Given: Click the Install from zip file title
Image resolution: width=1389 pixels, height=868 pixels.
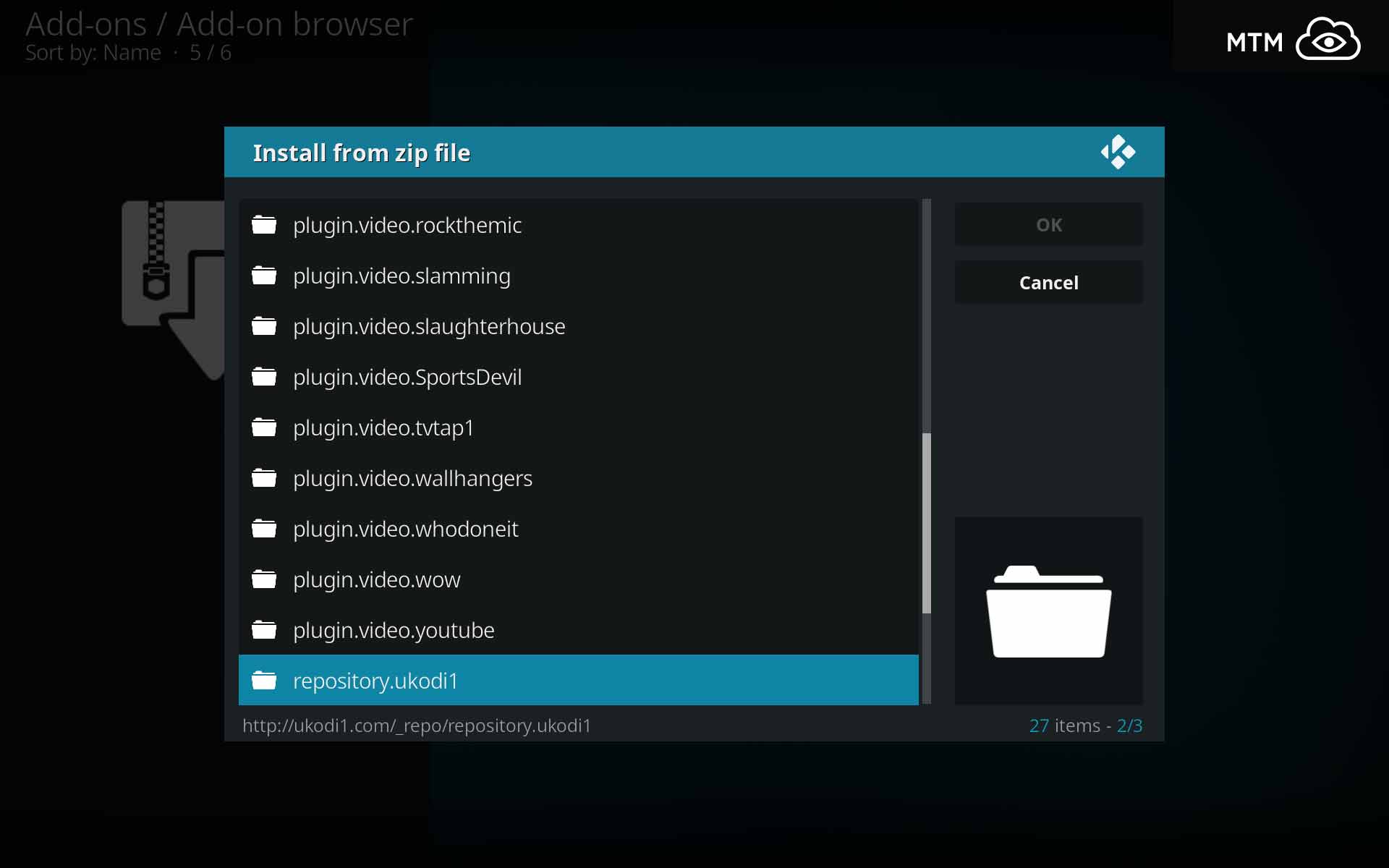Looking at the screenshot, I should (x=362, y=153).
